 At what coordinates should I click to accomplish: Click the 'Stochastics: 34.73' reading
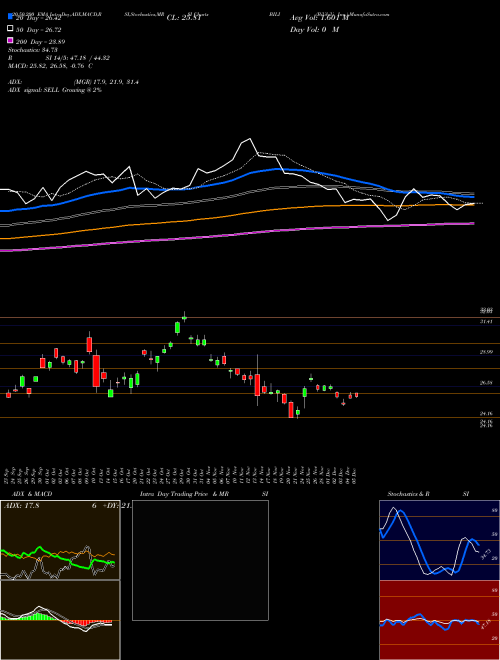tap(33, 50)
